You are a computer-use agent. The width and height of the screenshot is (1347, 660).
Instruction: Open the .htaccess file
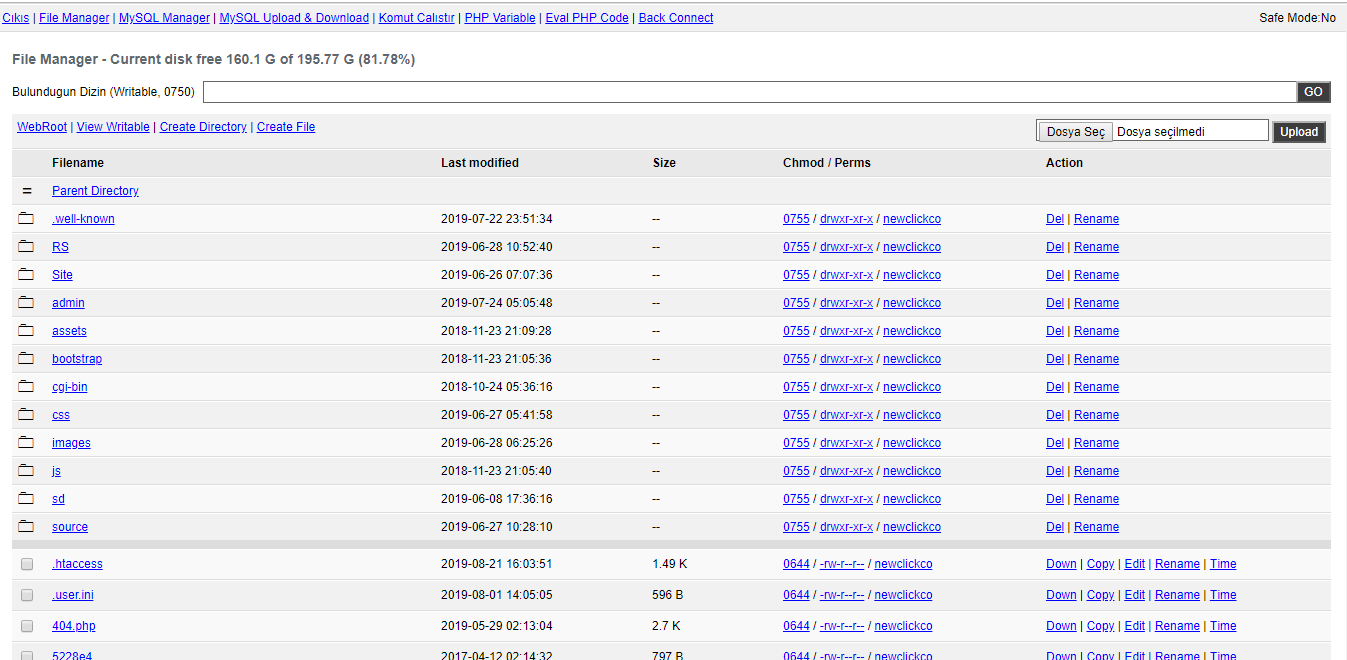(x=77, y=564)
